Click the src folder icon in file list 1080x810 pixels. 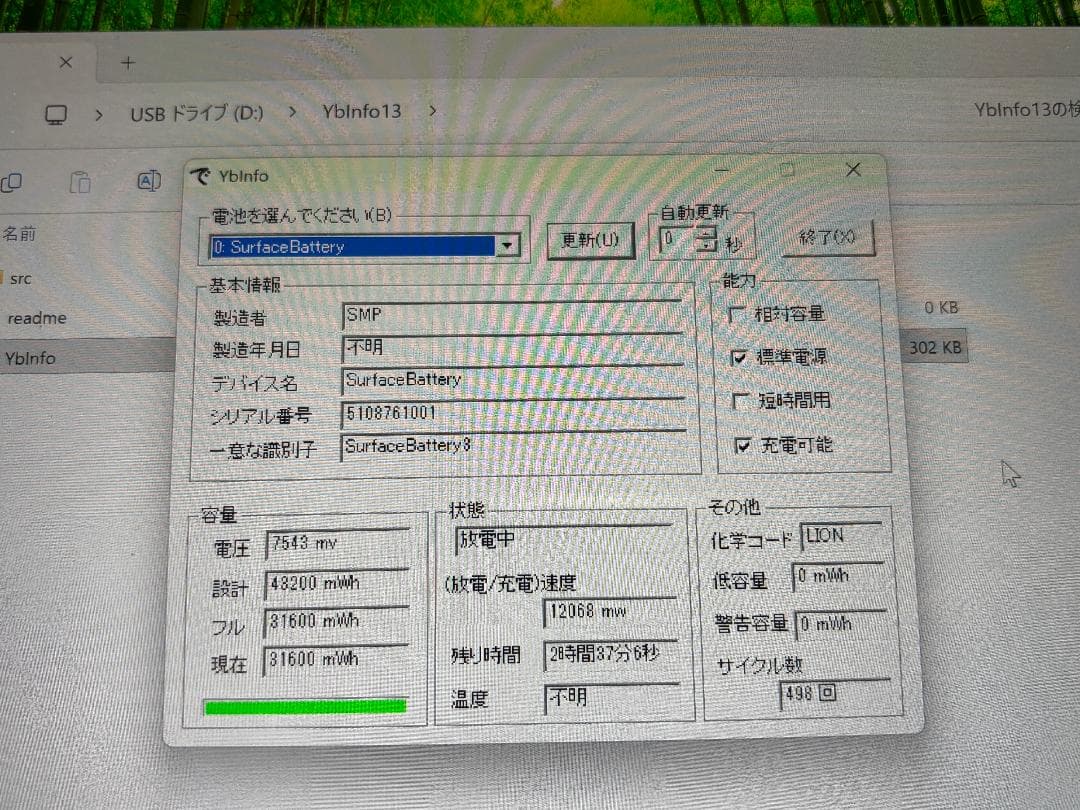tap(0, 278)
